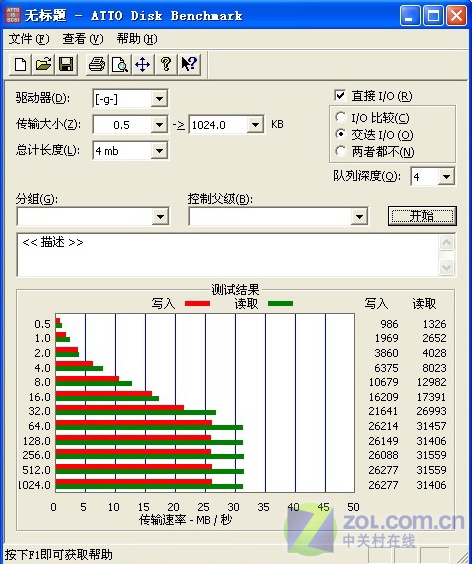Click the green 读取 legend swatch

(281, 304)
